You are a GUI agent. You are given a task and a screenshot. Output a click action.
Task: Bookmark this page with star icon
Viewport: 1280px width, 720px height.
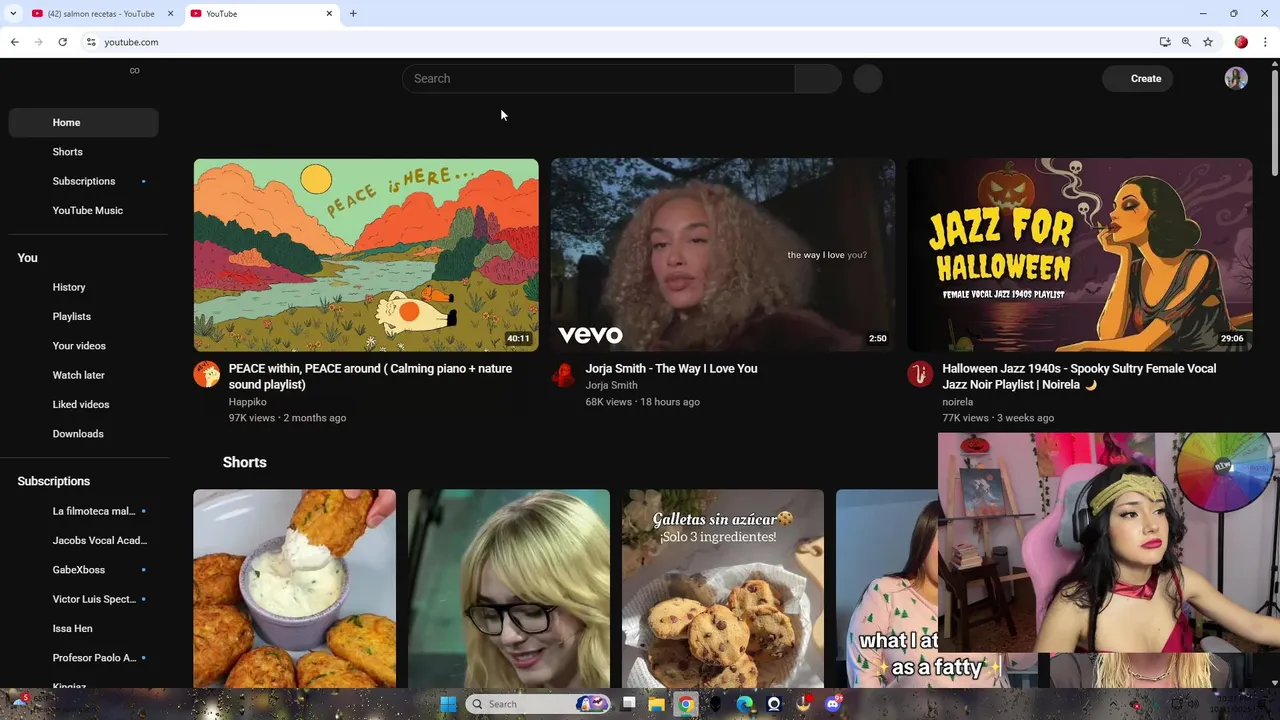pos(1208,42)
